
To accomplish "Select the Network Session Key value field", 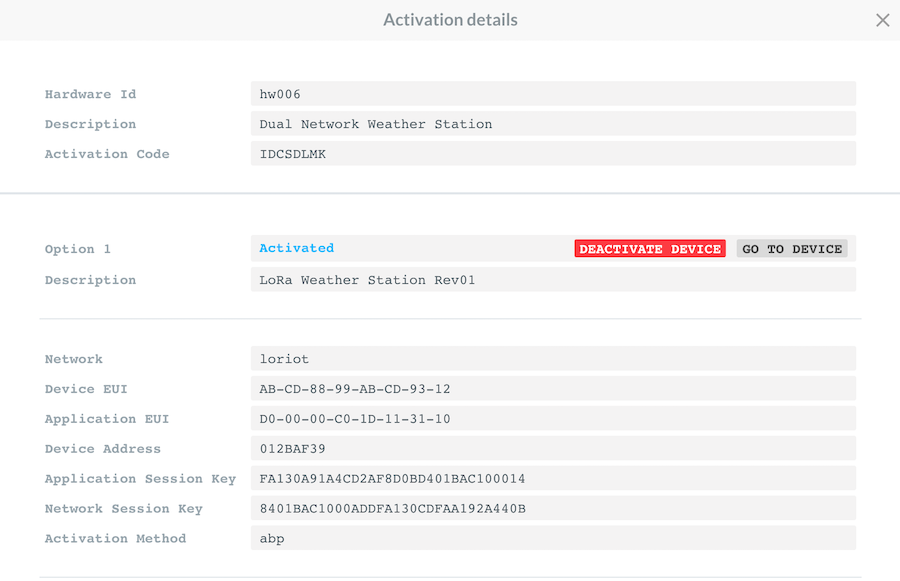I will point(552,509).
